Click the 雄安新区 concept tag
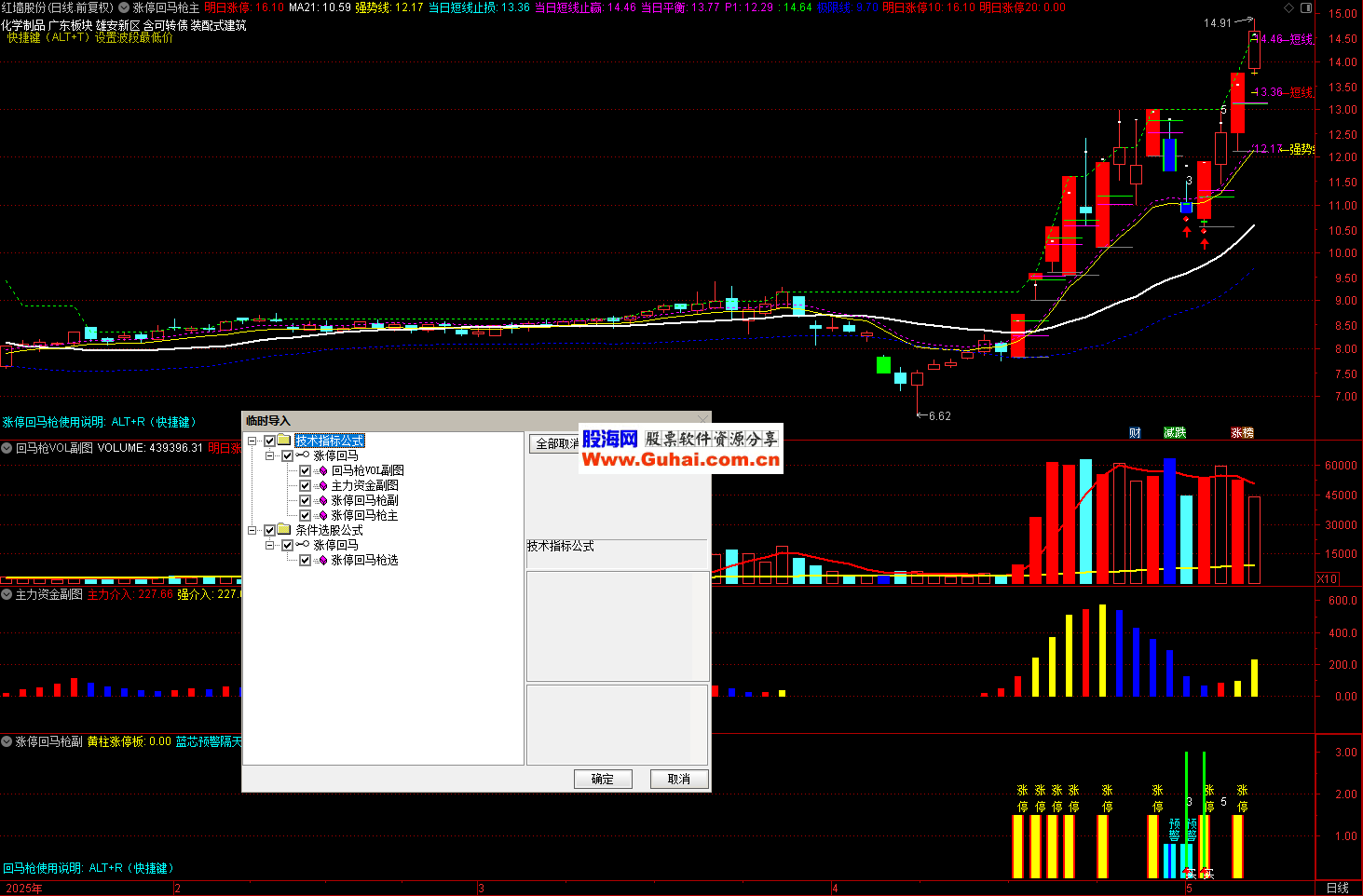The width and height of the screenshot is (1363, 896). tap(117, 25)
